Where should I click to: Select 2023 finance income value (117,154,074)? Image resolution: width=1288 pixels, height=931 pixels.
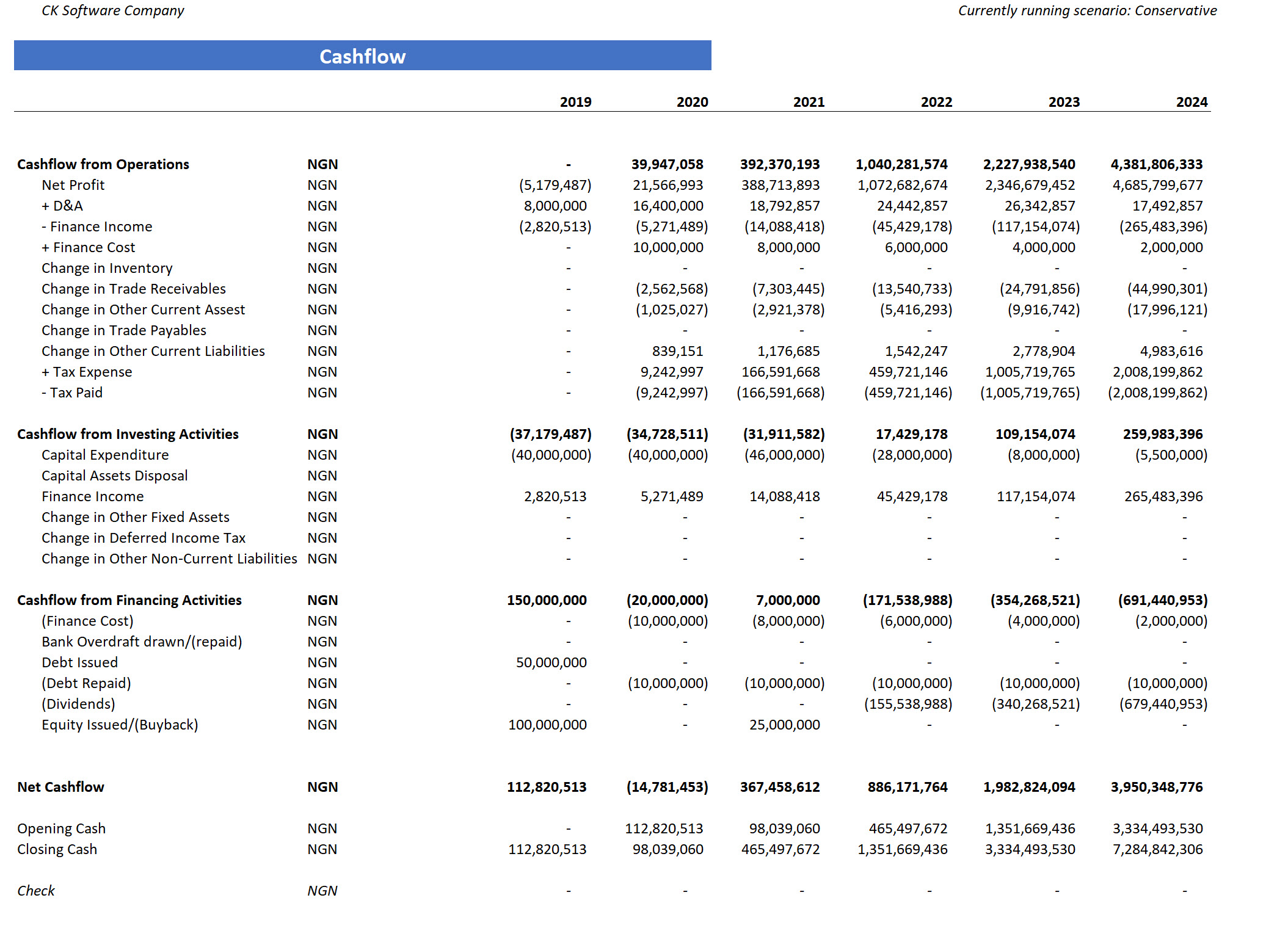[1035, 226]
